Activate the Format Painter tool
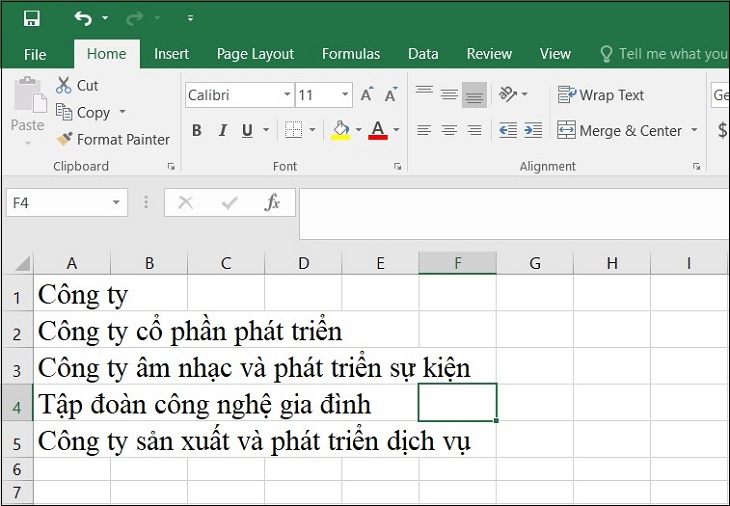This screenshot has width=730, height=506. point(113,139)
